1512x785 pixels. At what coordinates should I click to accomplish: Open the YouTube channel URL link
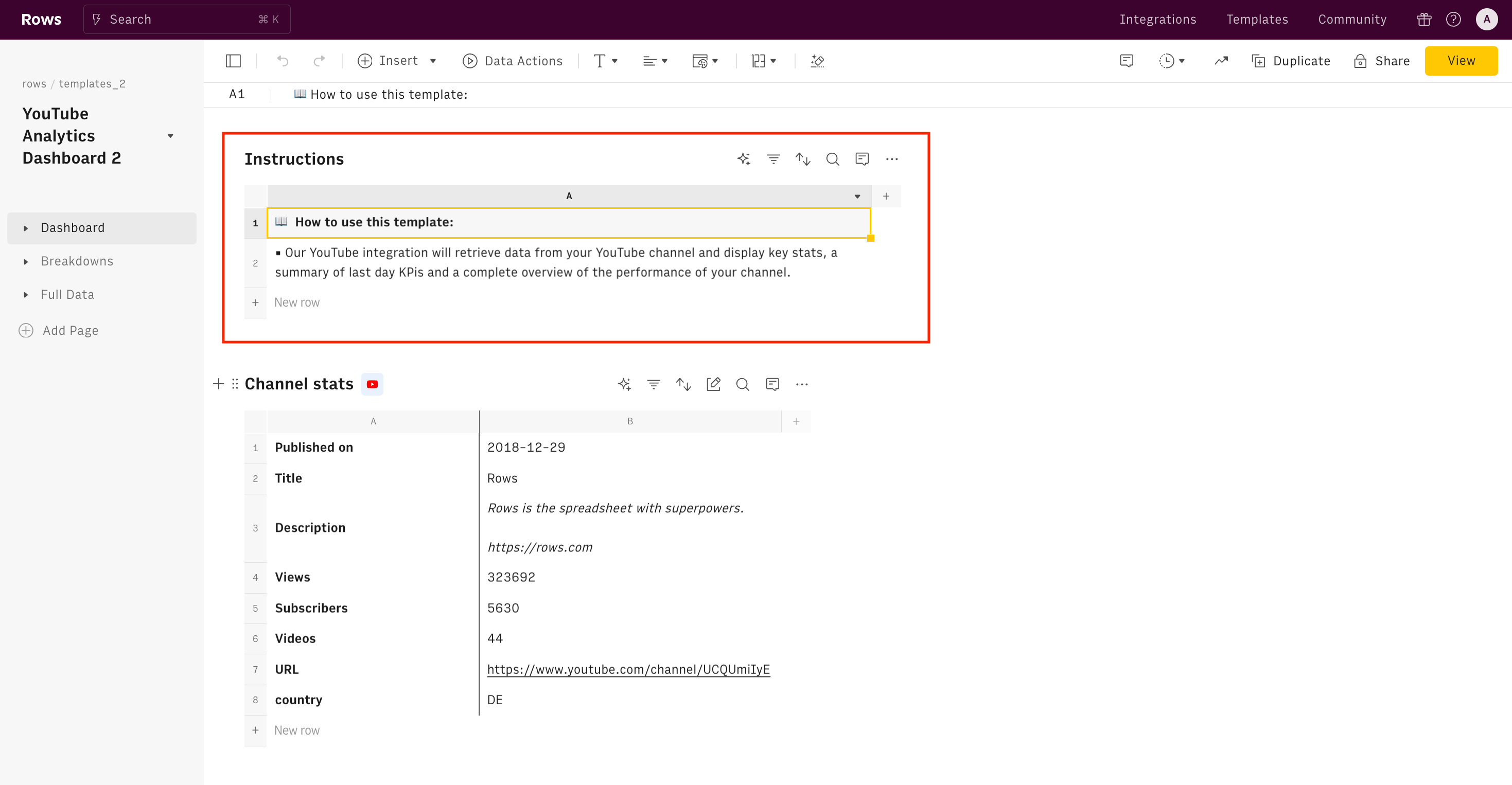628,669
